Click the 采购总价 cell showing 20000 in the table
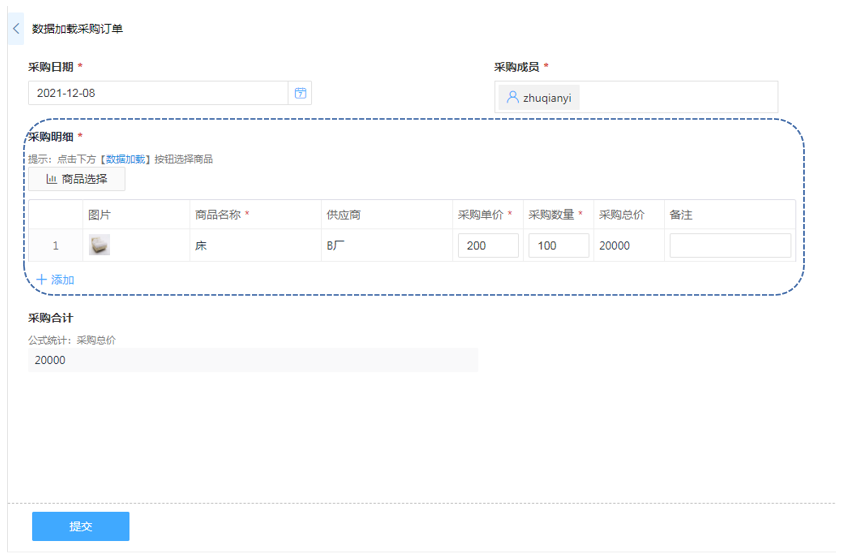Screen dimensions: 867x559 tap(614, 245)
